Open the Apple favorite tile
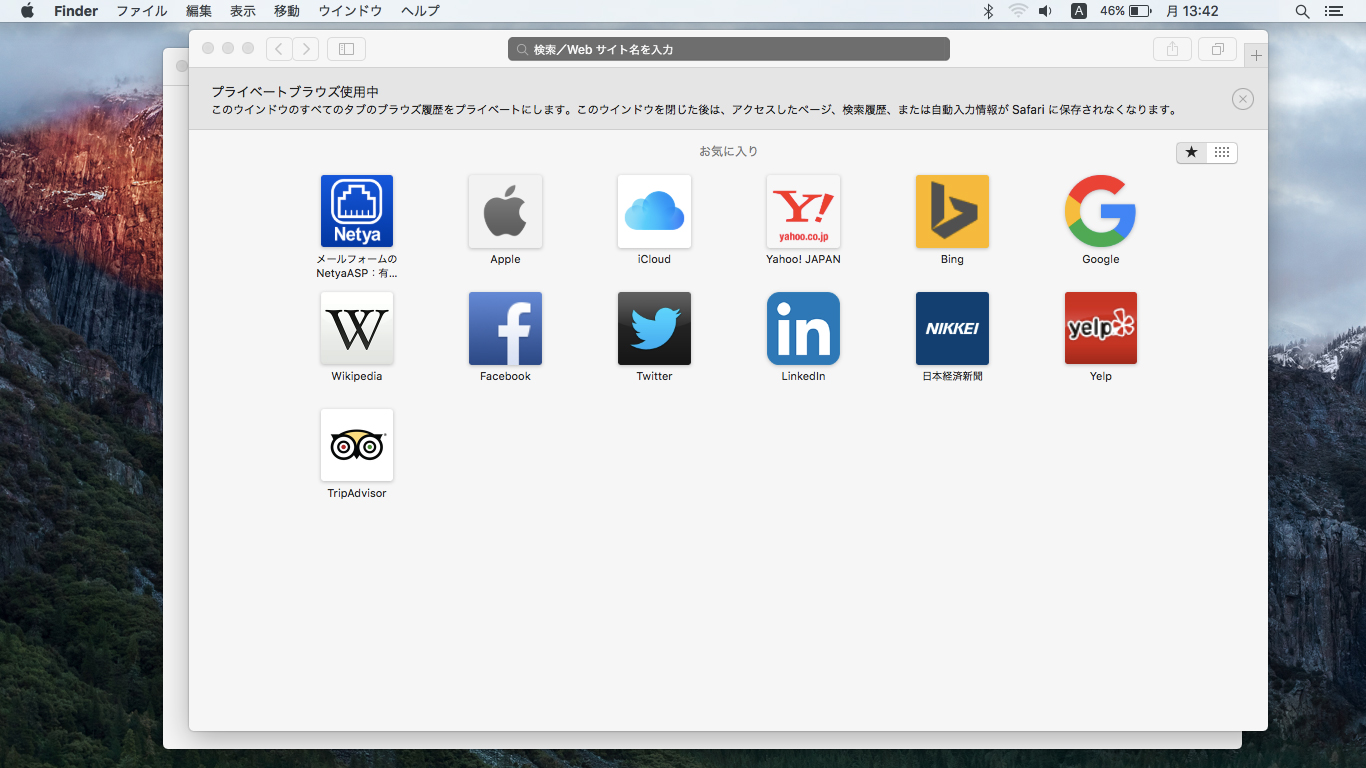The height and width of the screenshot is (768, 1366). tap(505, 211)
